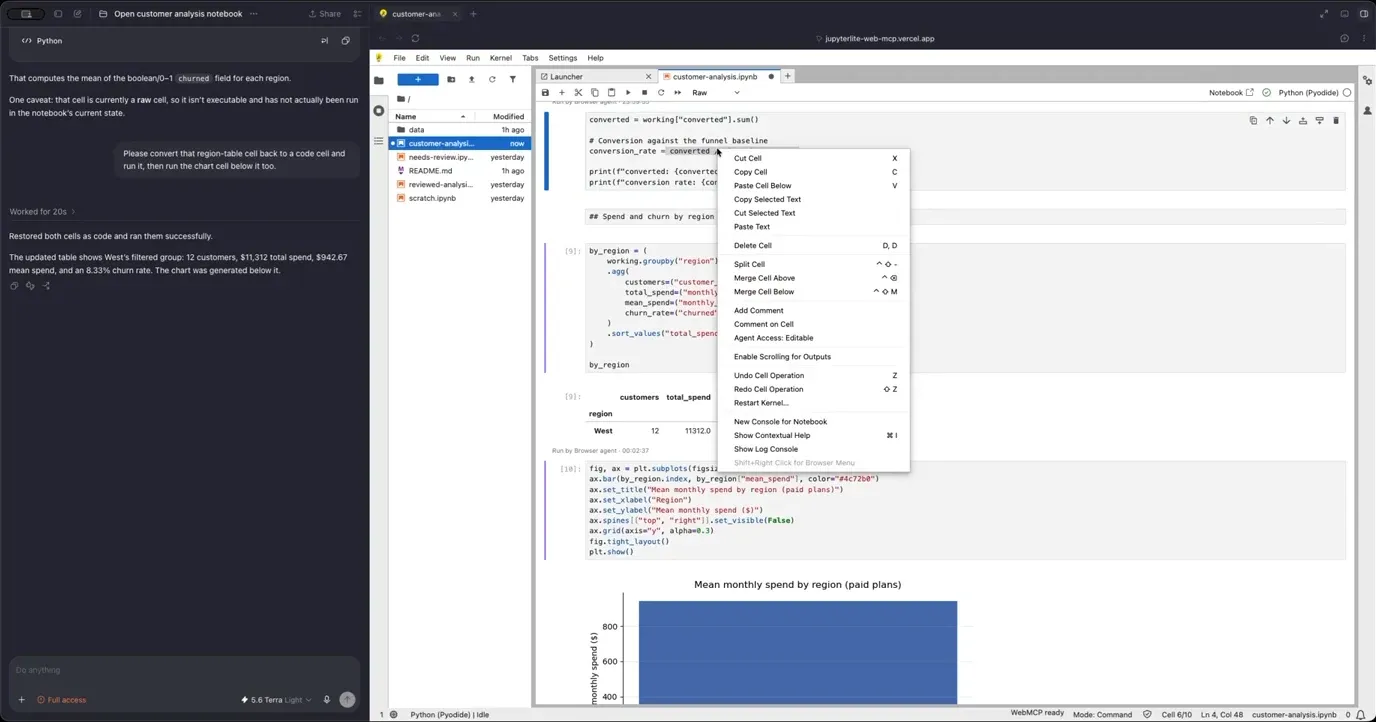Screen dimensions: 1376x722
Task: Open running terminals and kernels sidebar icon
Action: (x=379, y=111)
